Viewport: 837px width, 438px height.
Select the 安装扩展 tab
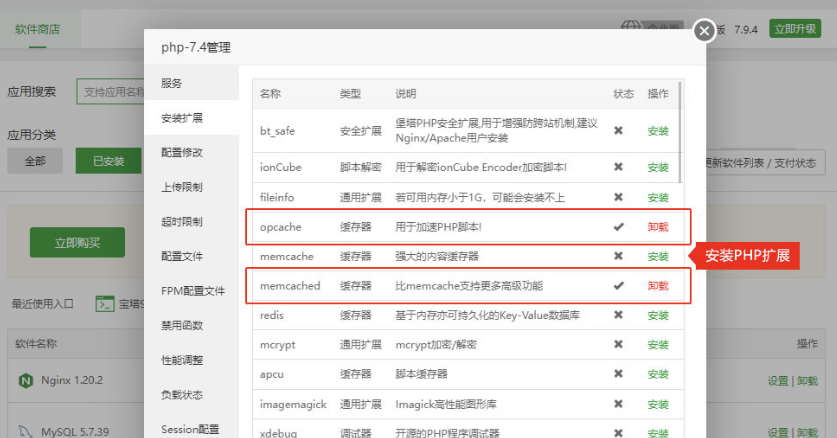point(182,118)
